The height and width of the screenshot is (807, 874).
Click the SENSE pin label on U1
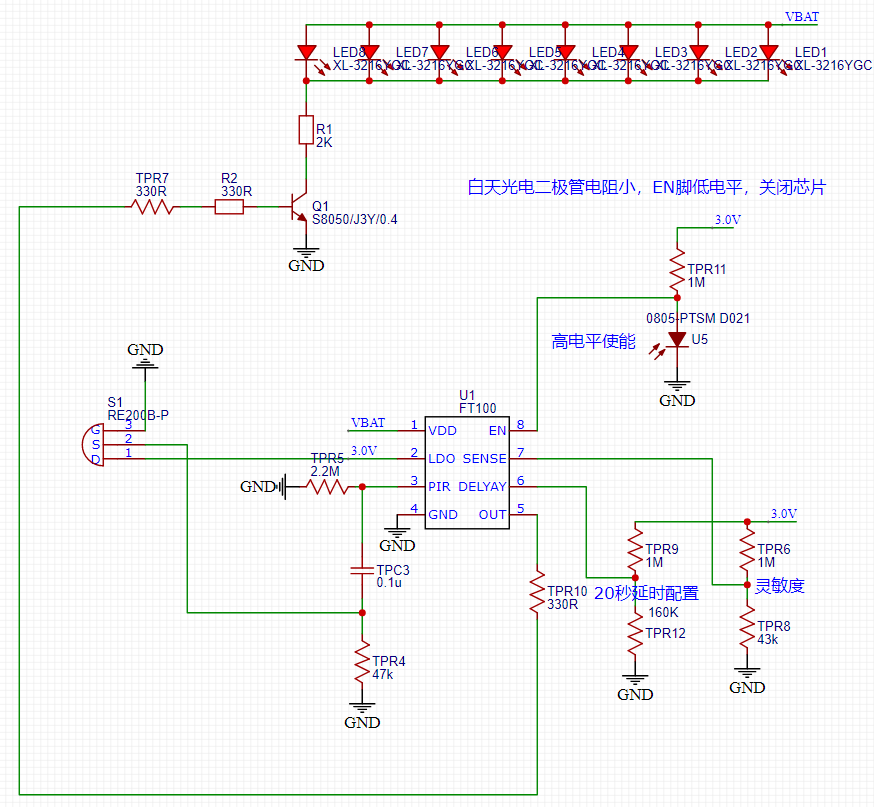484,459
